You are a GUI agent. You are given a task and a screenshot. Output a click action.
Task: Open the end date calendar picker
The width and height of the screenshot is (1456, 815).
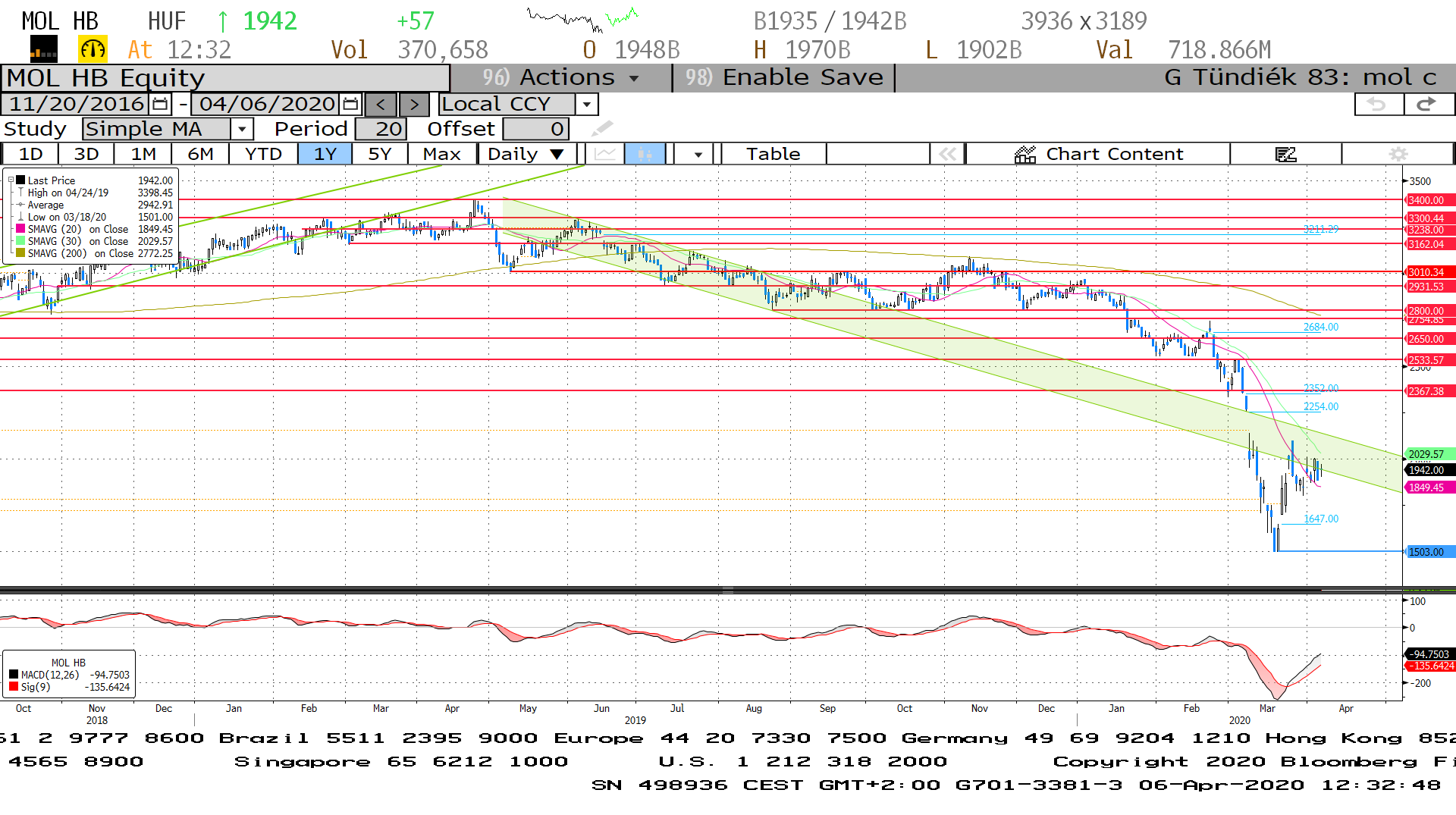pyautogui.click(x=350, y=104)
